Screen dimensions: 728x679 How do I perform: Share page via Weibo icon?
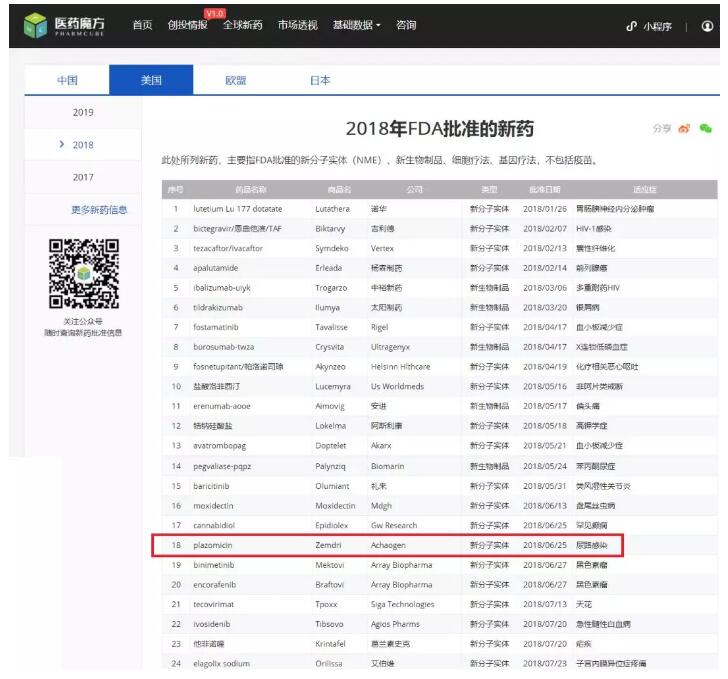click(x=684, y=129)
